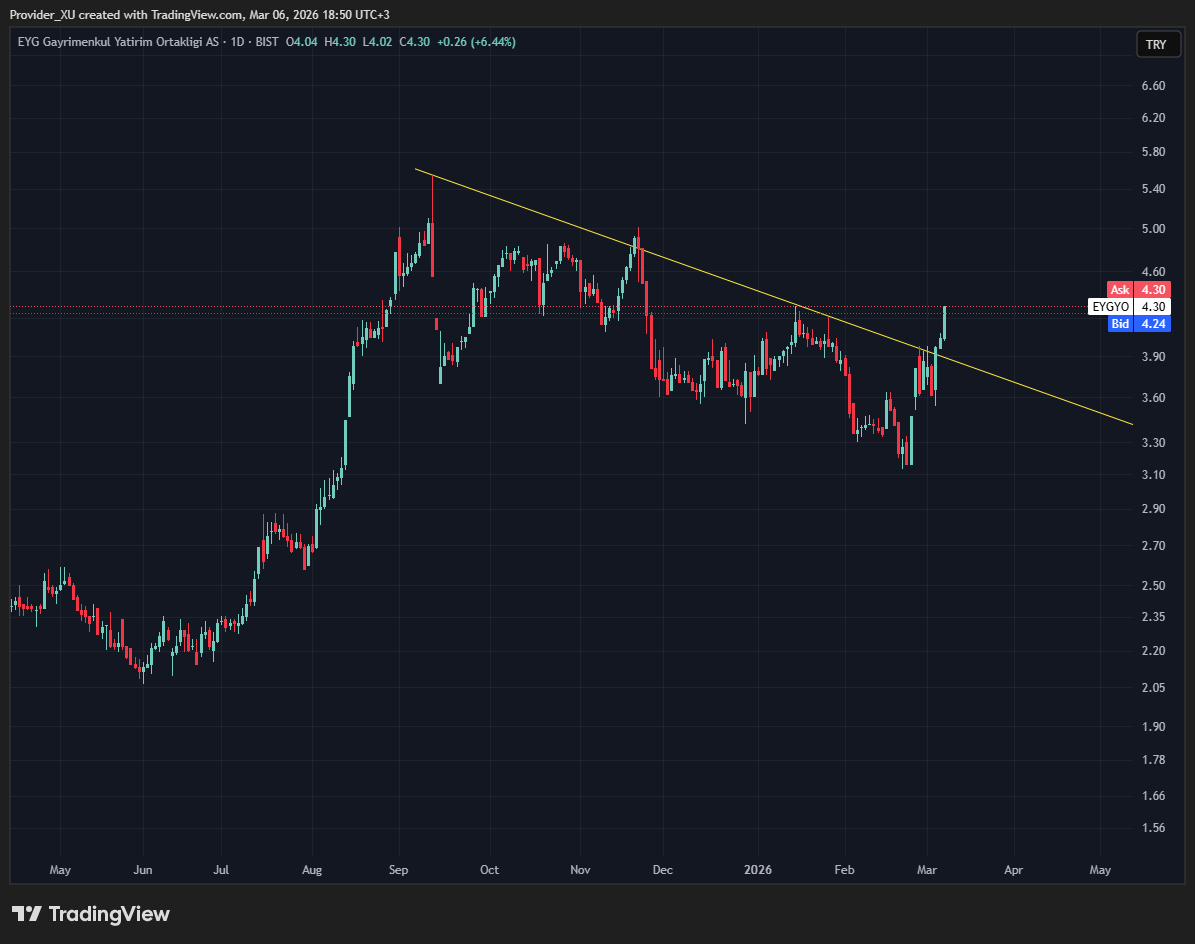Click the BIST exchange label
This screenshot has width=1195, height=944.
click(267, 42)
